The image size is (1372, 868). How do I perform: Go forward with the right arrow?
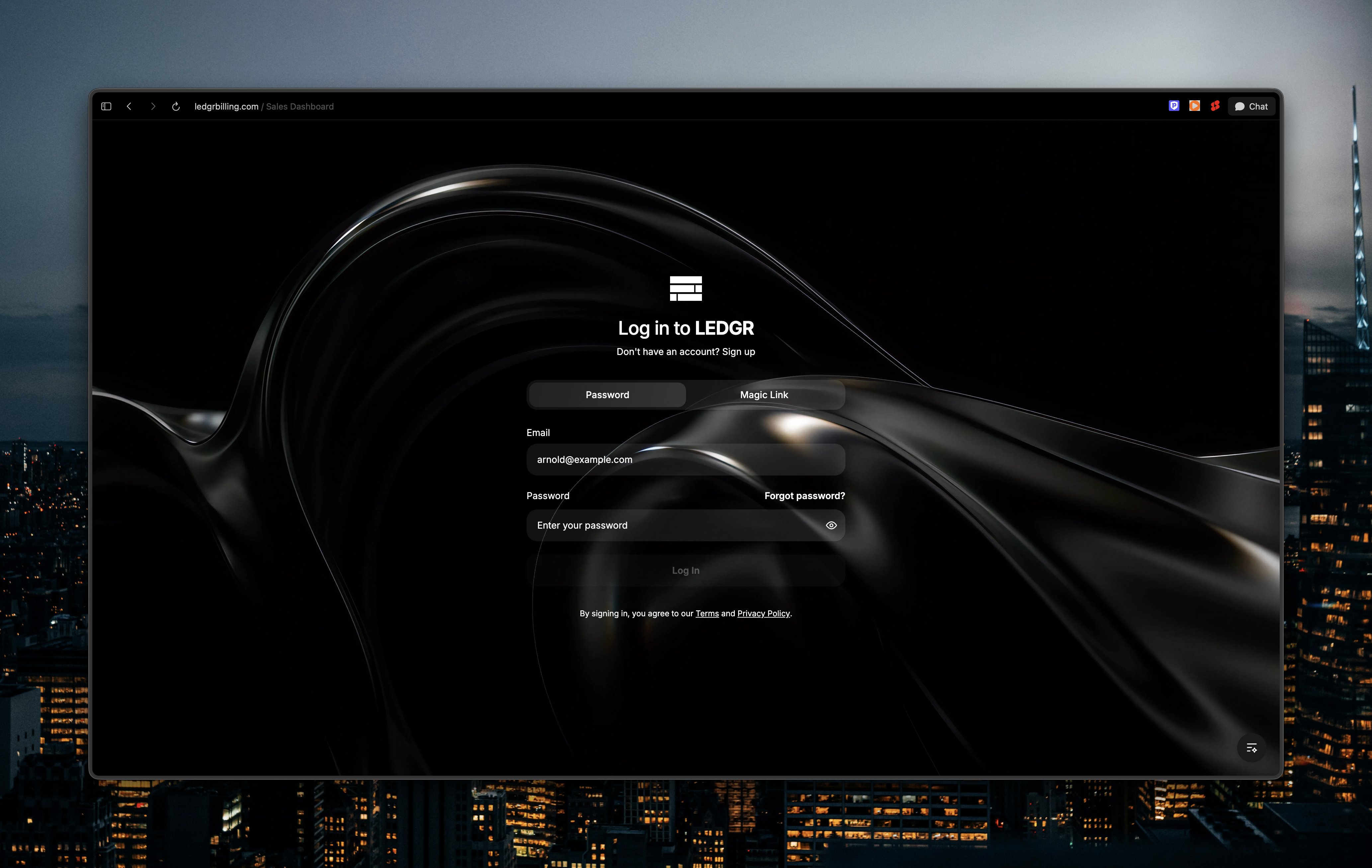pos(153,107)
